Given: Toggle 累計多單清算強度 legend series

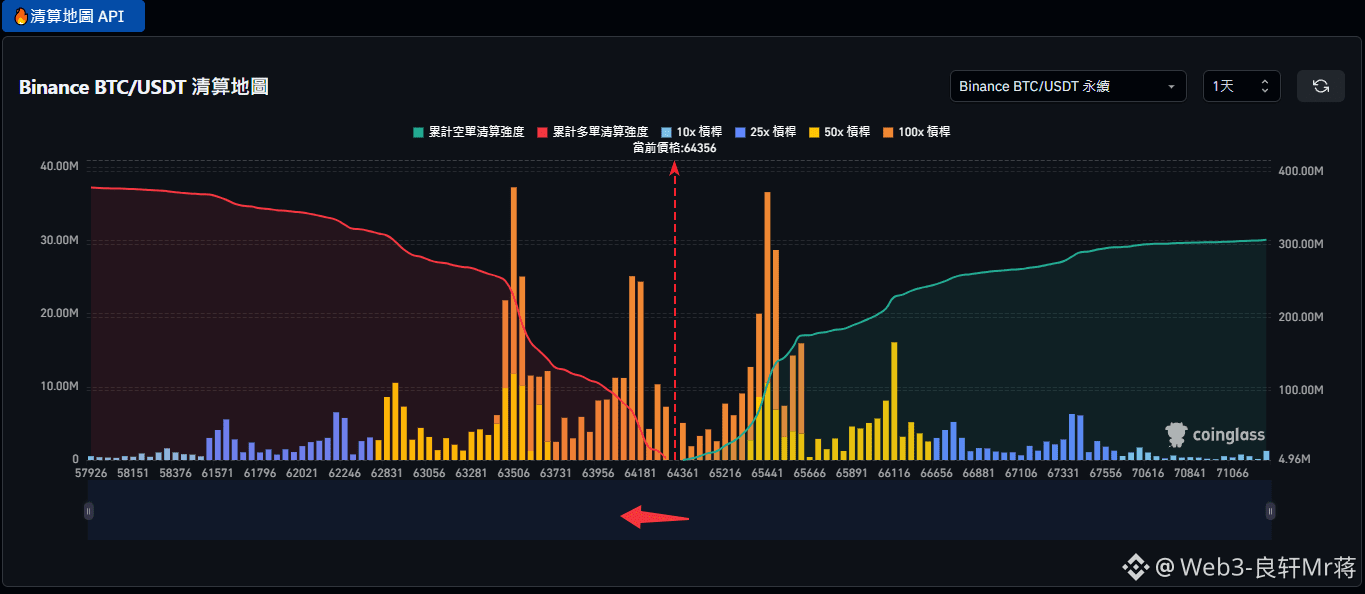Looking at the screenshot, I should point(593,132).
